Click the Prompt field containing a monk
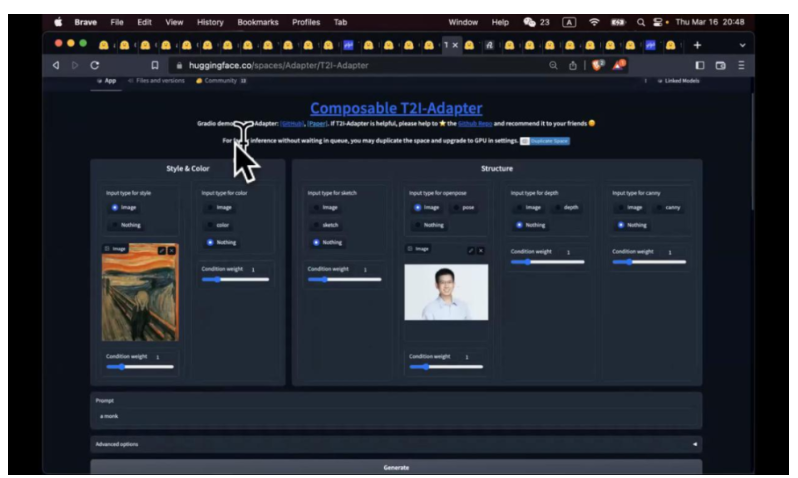798x478 pixels. tap(396, 416)
